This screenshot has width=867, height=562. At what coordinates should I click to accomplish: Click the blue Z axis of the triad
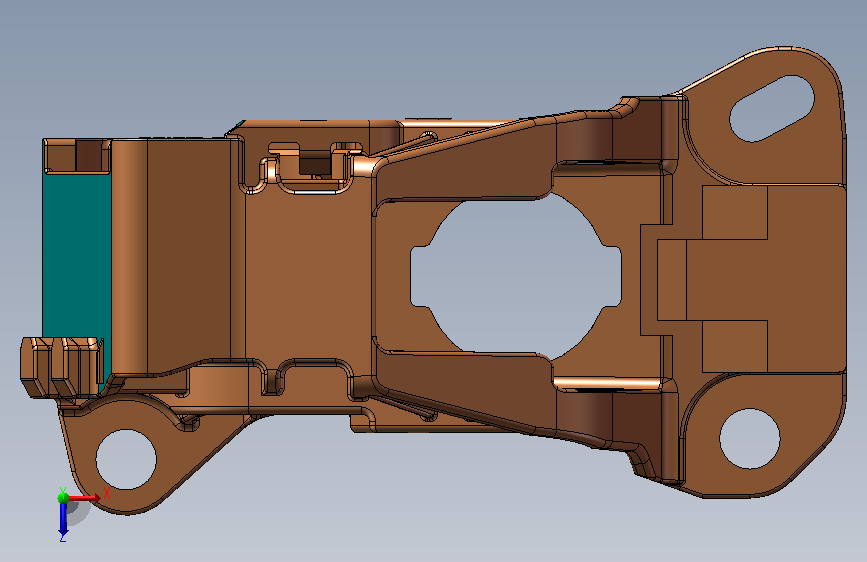[x=63, y=520]
